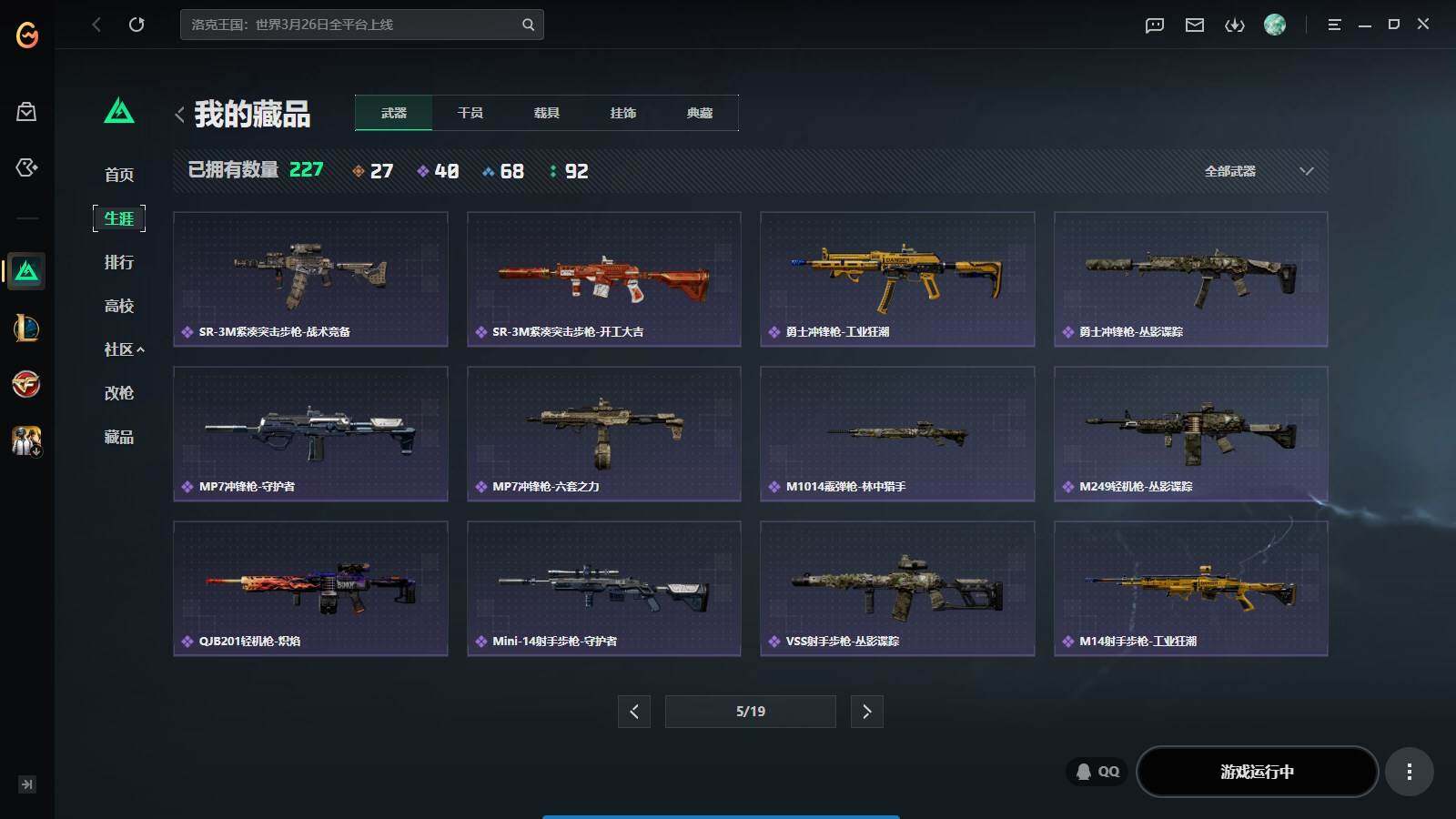Viewport: 1456px width, 819px height.
Task: Click the search field in top bar
Action: 362,25
